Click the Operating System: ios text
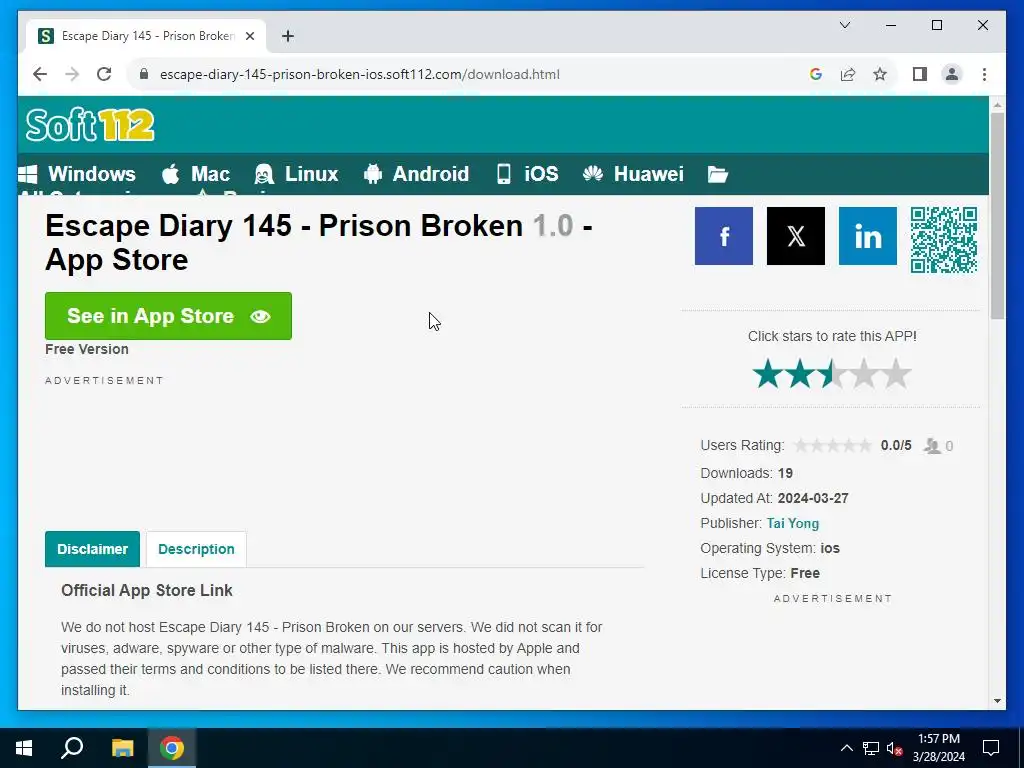The image size is (1024, 768). pos(770,548)
